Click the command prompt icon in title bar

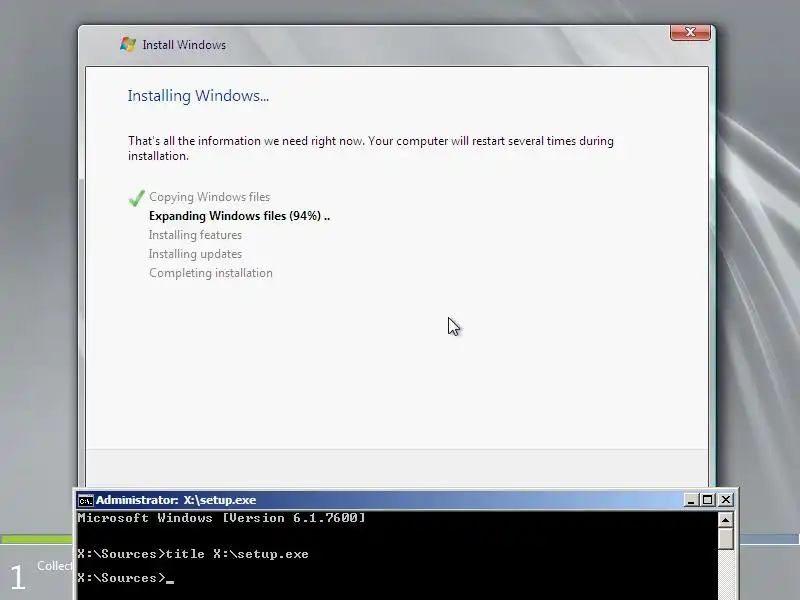tap(85, 501)
